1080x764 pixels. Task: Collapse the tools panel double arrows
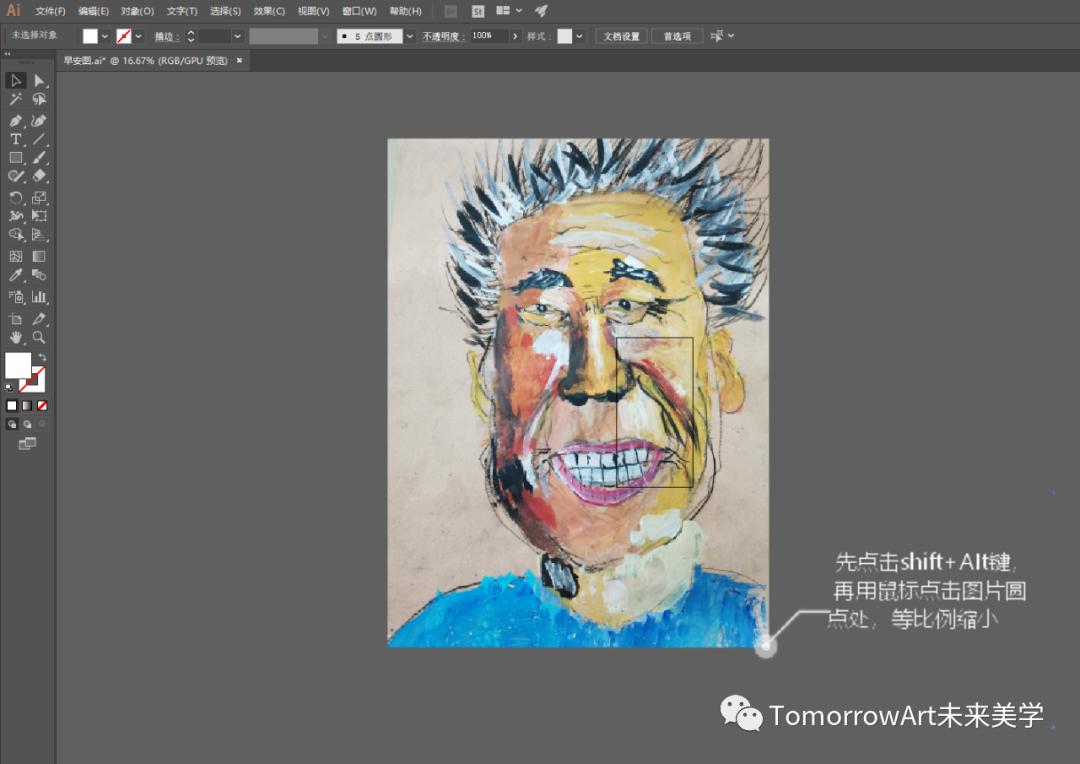(x=8, y=54)
